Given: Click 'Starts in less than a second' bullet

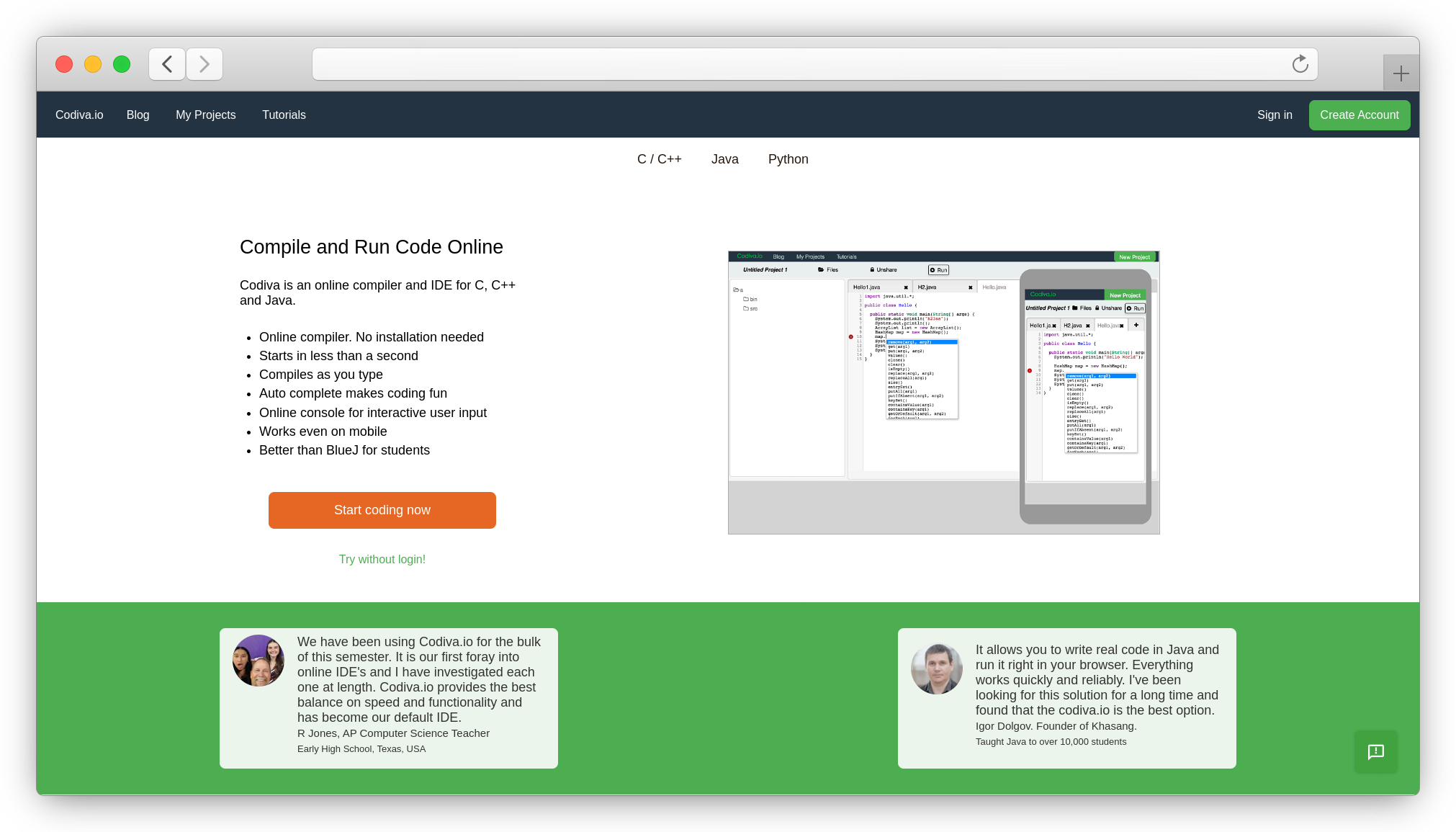Looking at the screenshot, I should click(x=338, y=356).
